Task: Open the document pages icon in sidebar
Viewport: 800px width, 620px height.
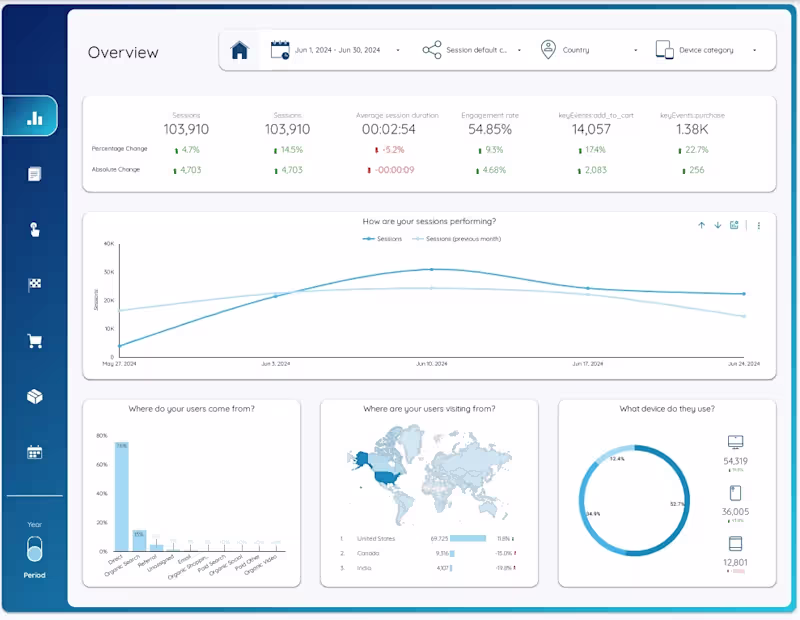Action: coord(34,174)
